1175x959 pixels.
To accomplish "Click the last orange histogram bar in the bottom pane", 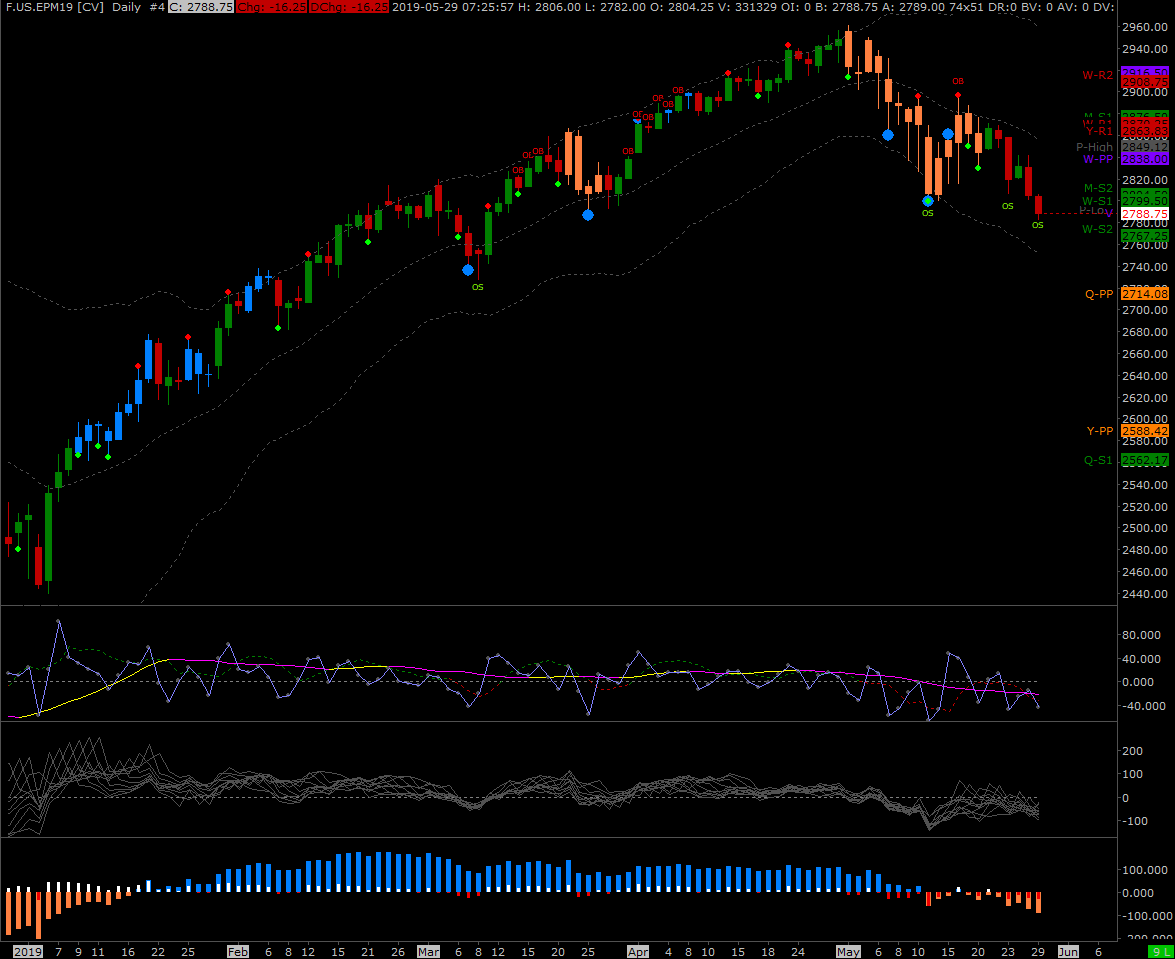I will pyautogui.click(x=1039, y=902).
